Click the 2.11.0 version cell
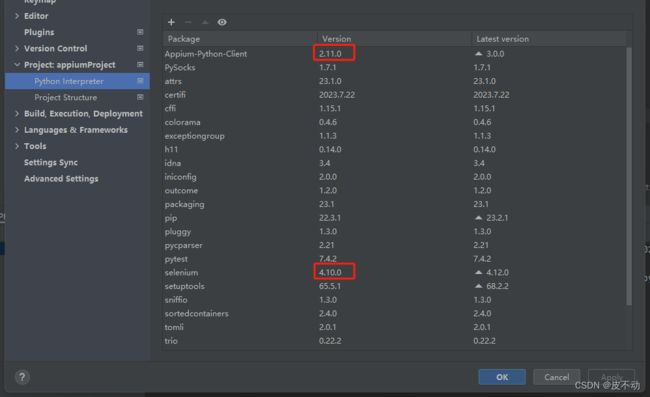650x397 pixels. [330, 54]
